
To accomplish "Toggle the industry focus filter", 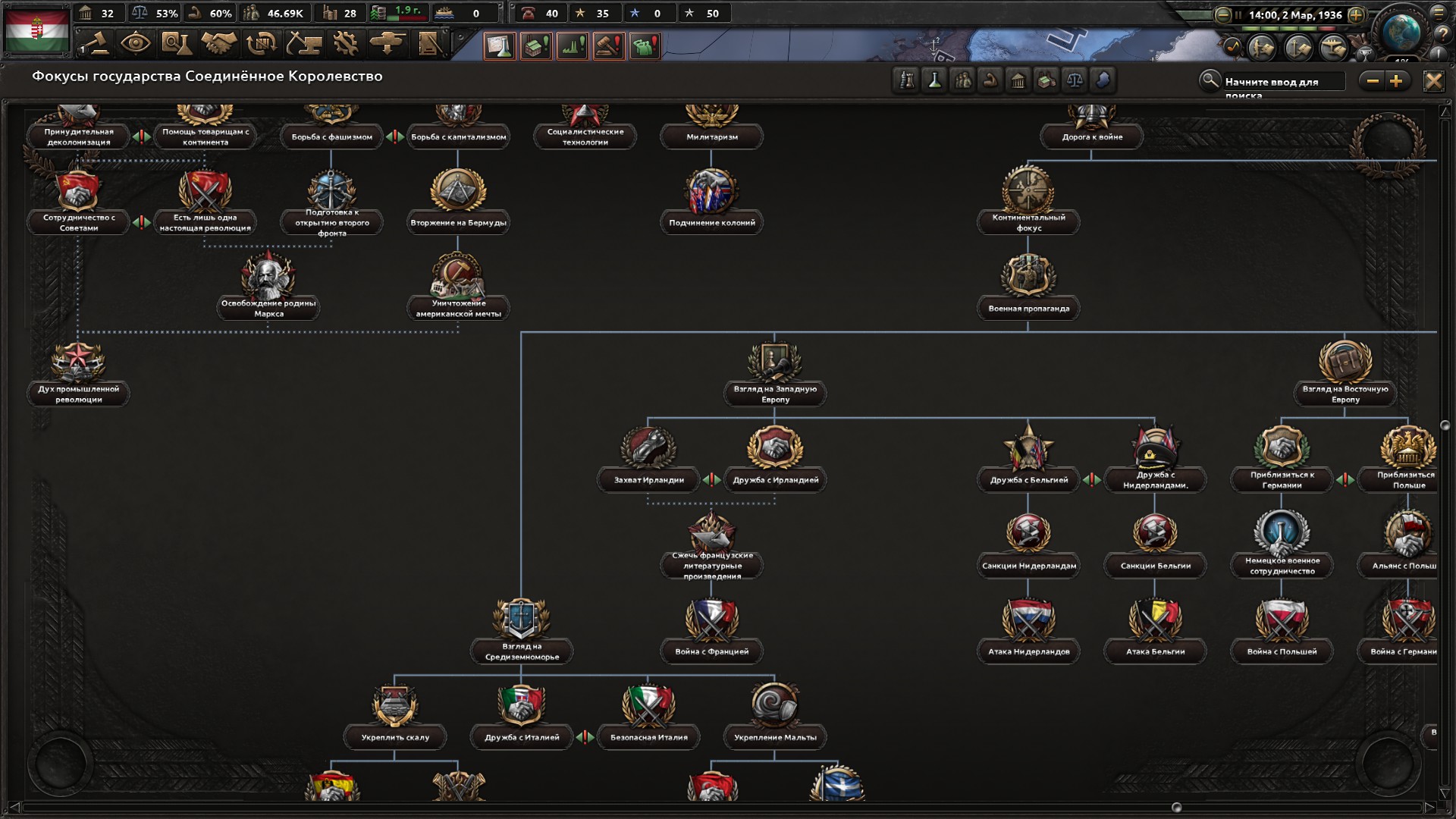I will pos(1046,80).
